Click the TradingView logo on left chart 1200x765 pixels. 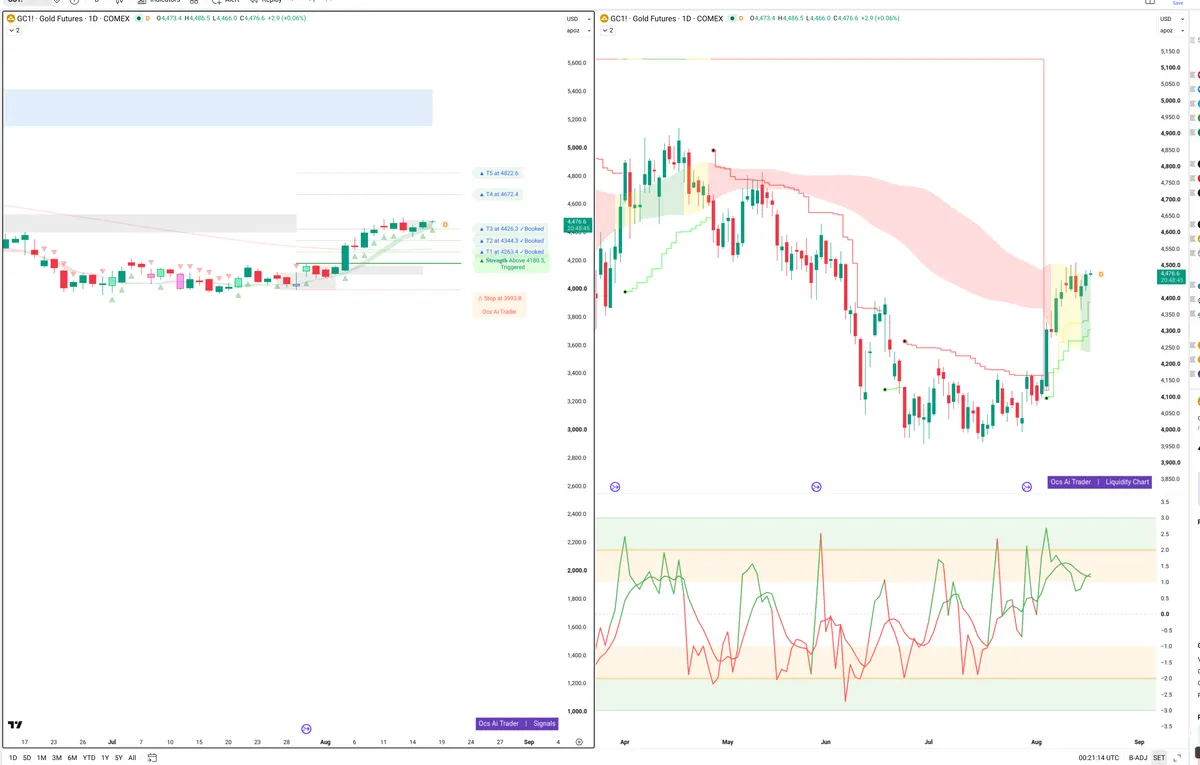pyautogui.click(x=15, y=725)
